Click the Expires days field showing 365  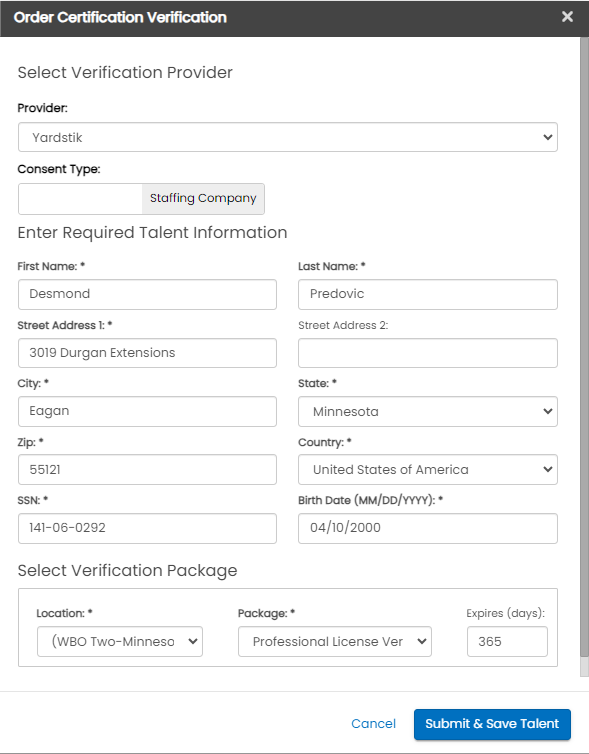tap(507, 641)
